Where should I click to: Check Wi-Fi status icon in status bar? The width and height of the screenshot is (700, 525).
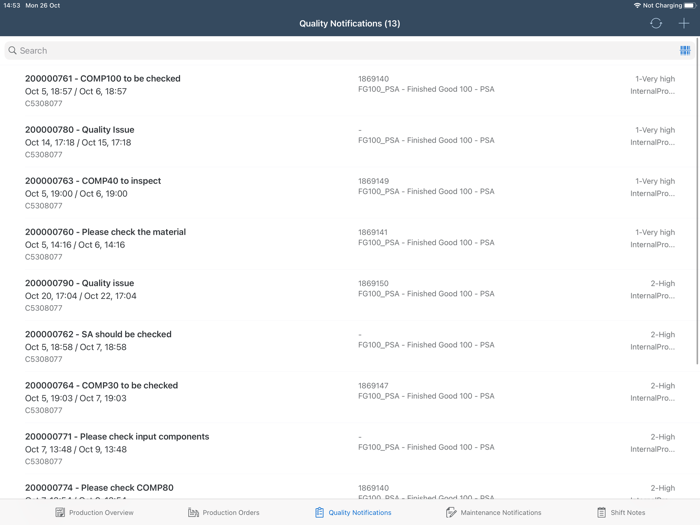(637, 5)
